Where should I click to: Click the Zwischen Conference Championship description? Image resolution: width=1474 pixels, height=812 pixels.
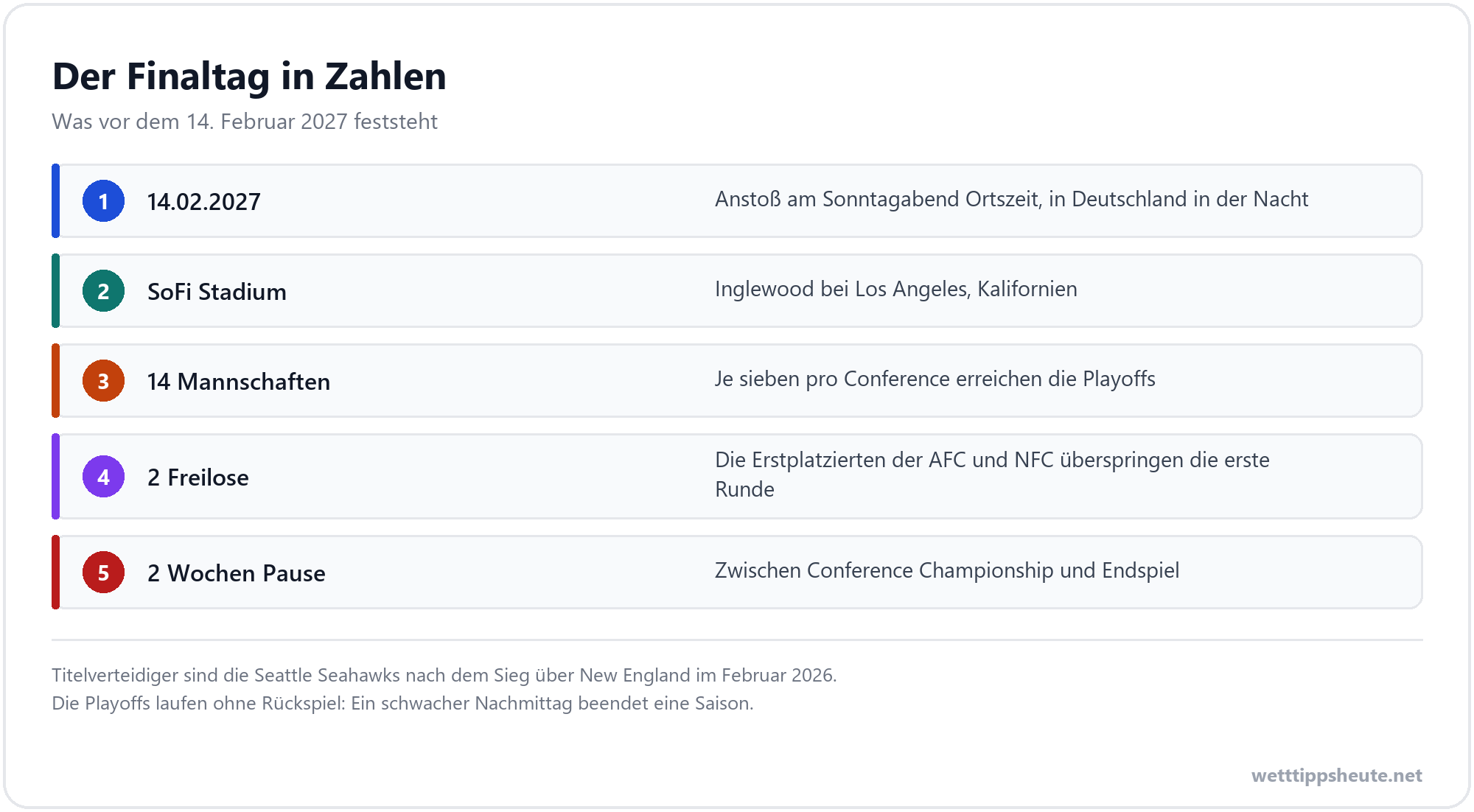click(947, 570)
